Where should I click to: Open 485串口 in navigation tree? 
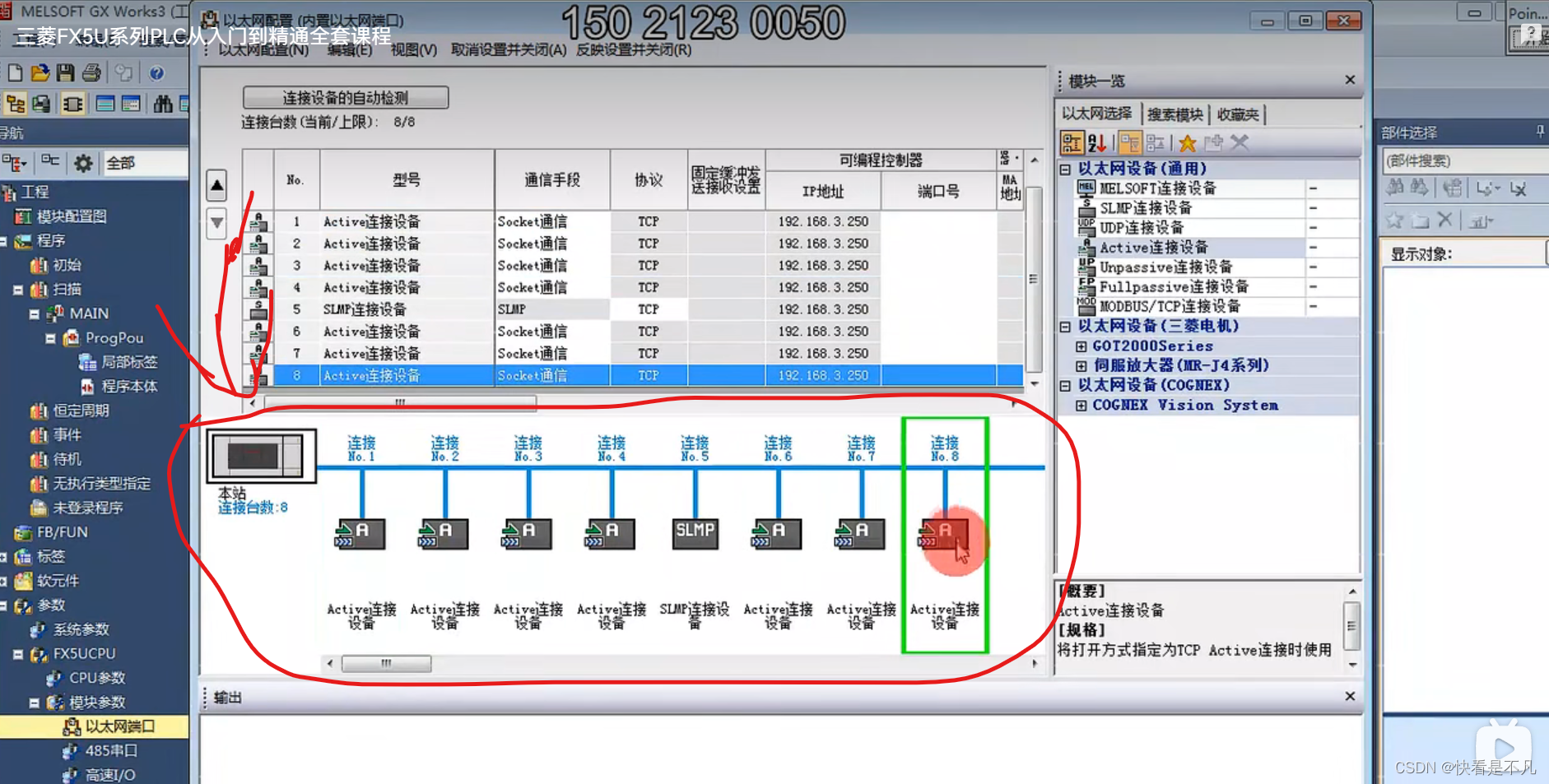[111, 751]
